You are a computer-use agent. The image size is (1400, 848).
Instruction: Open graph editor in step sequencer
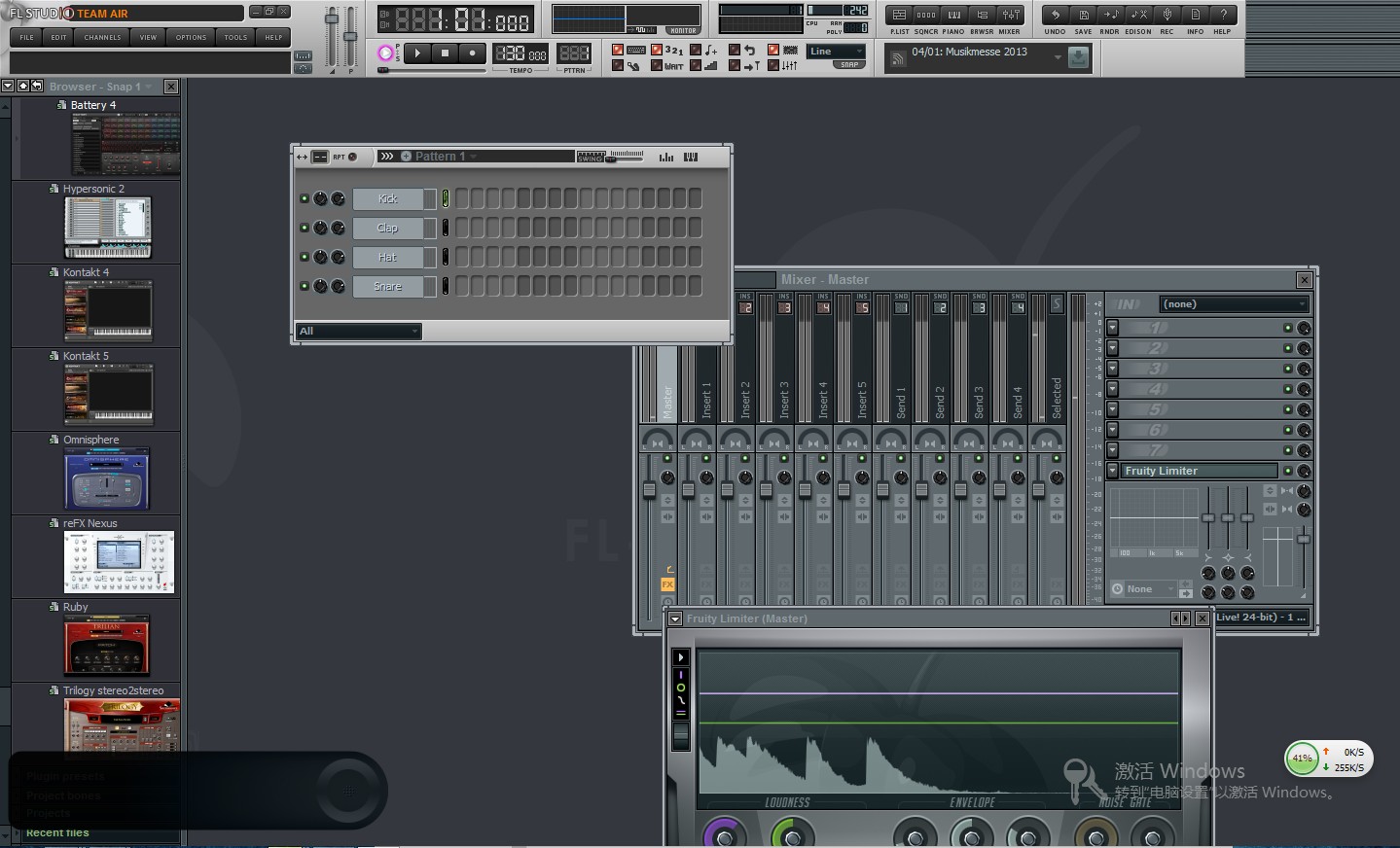pyautogui.click(x=666, y=157)
